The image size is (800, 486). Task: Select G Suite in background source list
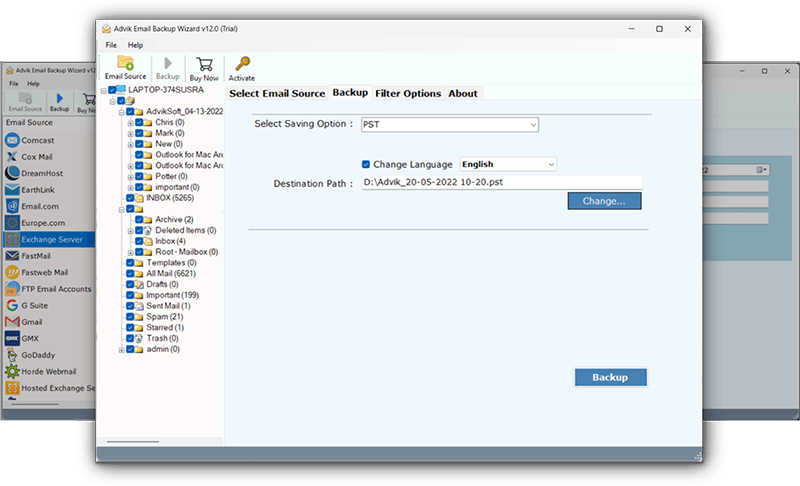click(34, 305)
